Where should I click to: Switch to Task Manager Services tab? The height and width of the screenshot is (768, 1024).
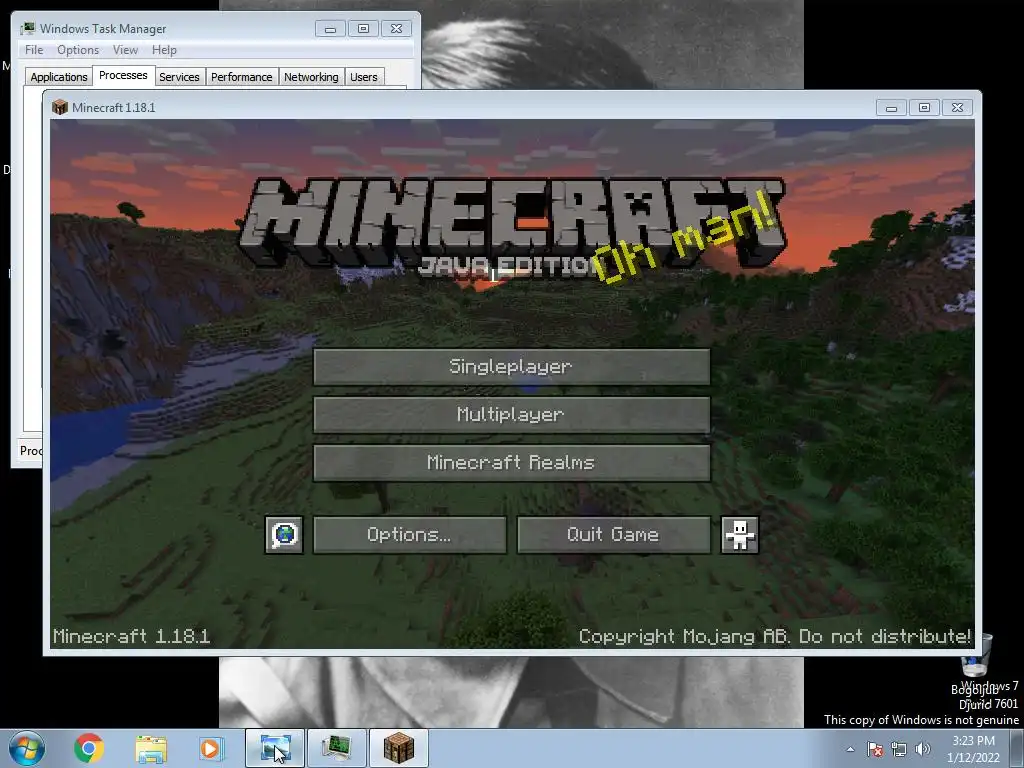179,77
